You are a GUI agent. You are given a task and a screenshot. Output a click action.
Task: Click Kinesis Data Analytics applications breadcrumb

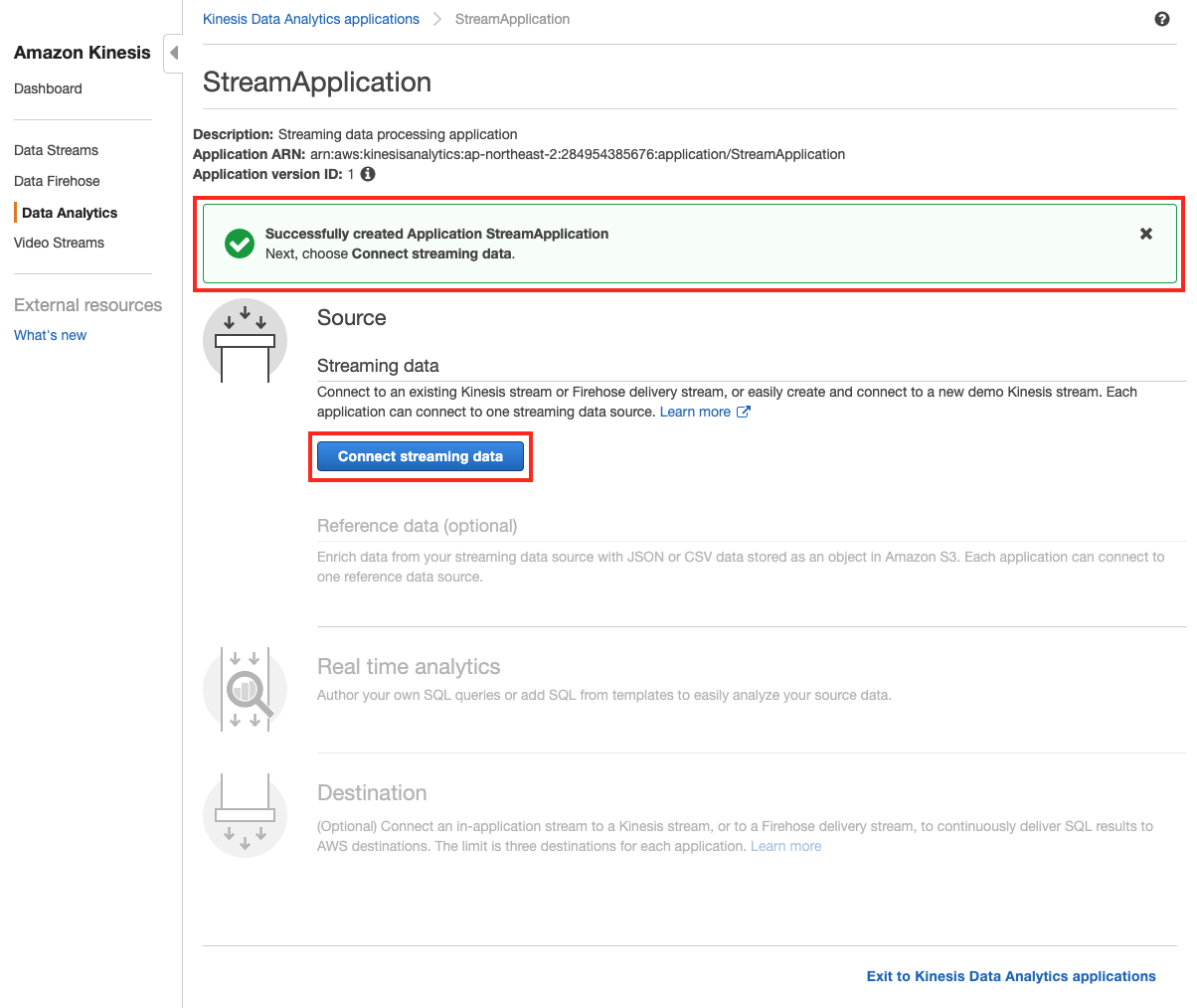(x=310, y=19)
